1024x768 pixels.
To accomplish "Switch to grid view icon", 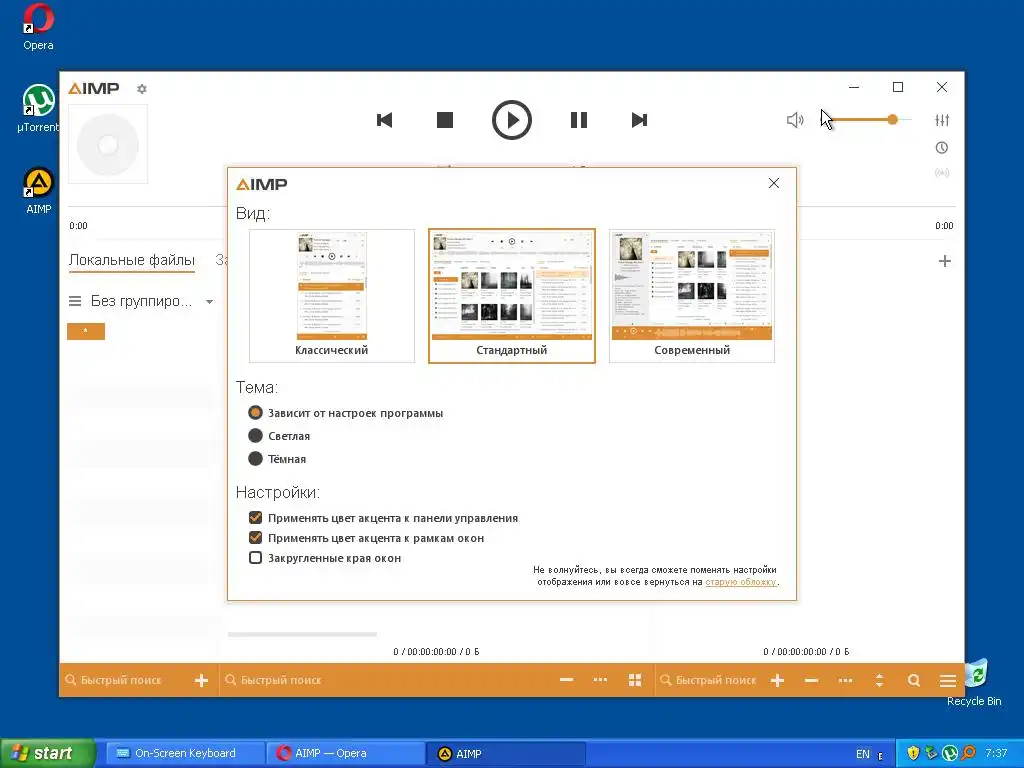I will click(635, 680).
